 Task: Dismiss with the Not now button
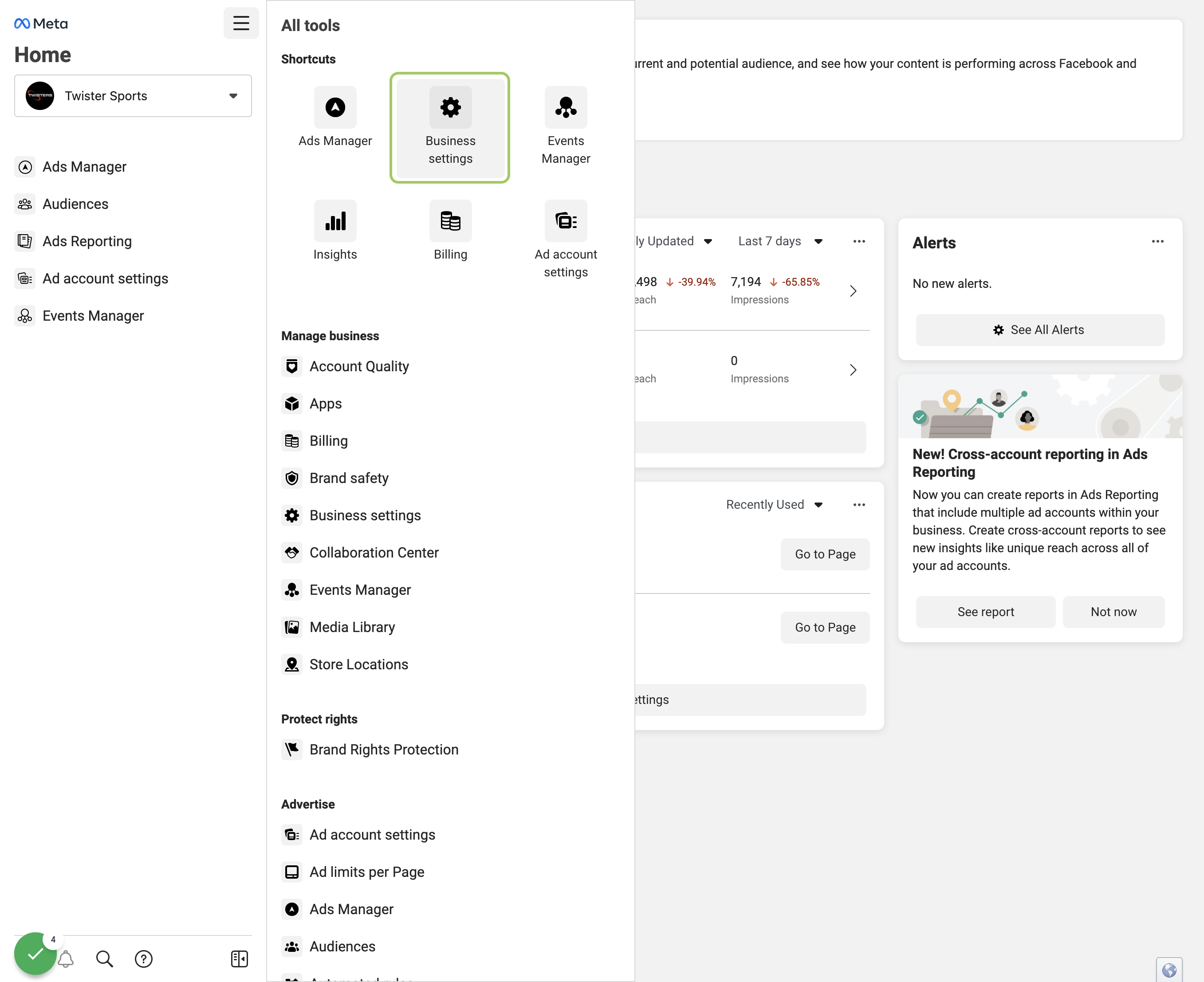point(1114,612)
